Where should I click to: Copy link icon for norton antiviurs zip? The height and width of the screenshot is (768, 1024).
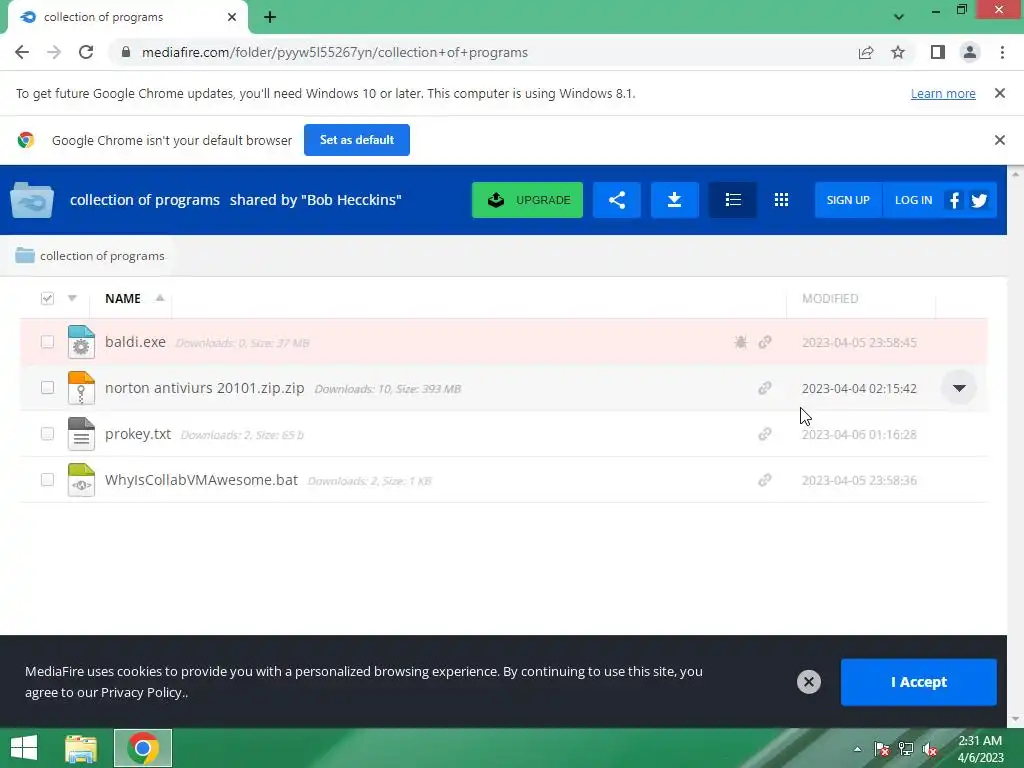765,388
